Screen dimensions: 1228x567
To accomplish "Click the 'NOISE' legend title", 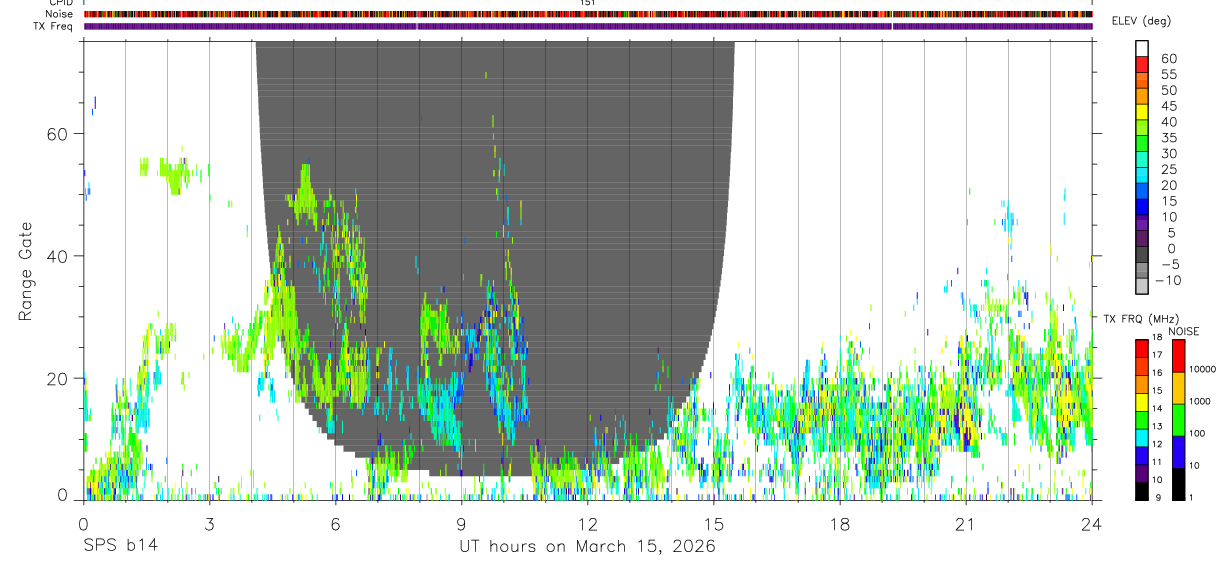I will pyautogui.click(x=1182, y=331).
